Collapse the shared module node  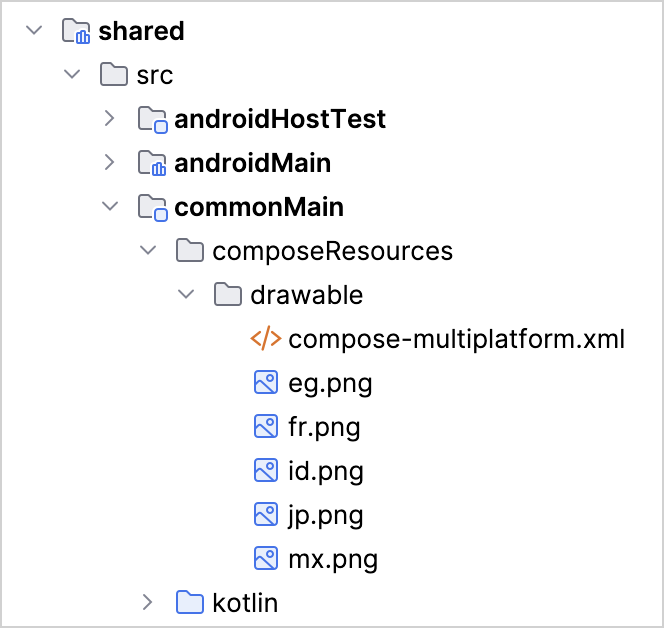coord(34,30)
